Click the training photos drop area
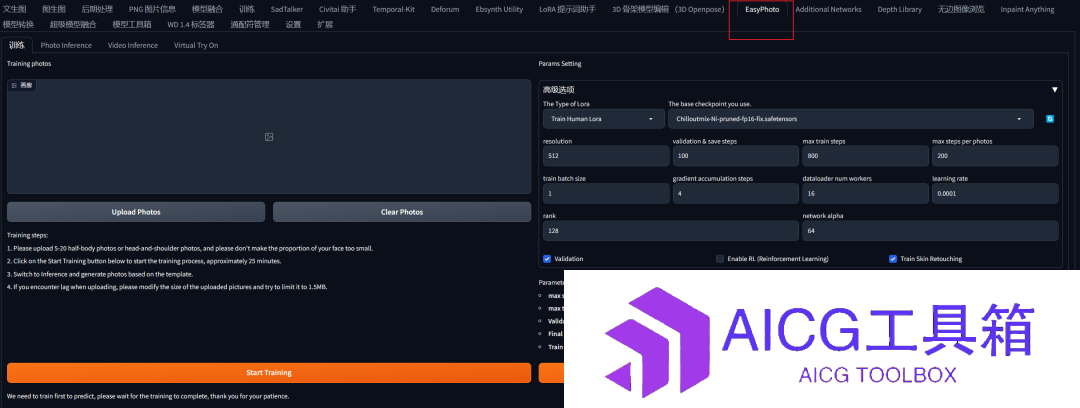The height and width of the screenshot is (408, 1080). pos(269,136)
